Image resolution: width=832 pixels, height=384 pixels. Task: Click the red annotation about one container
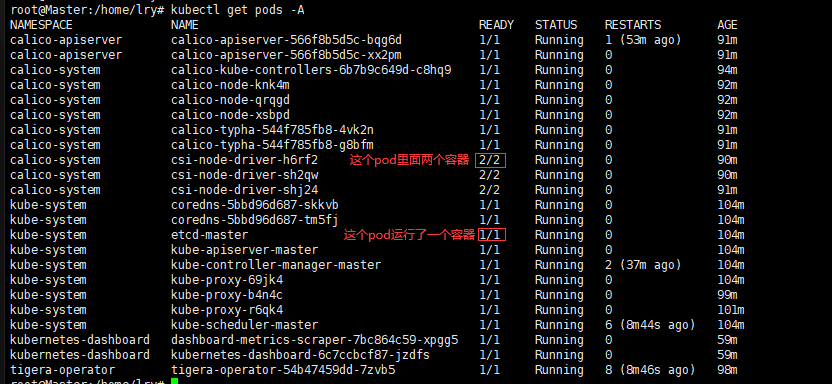[409, 235]
